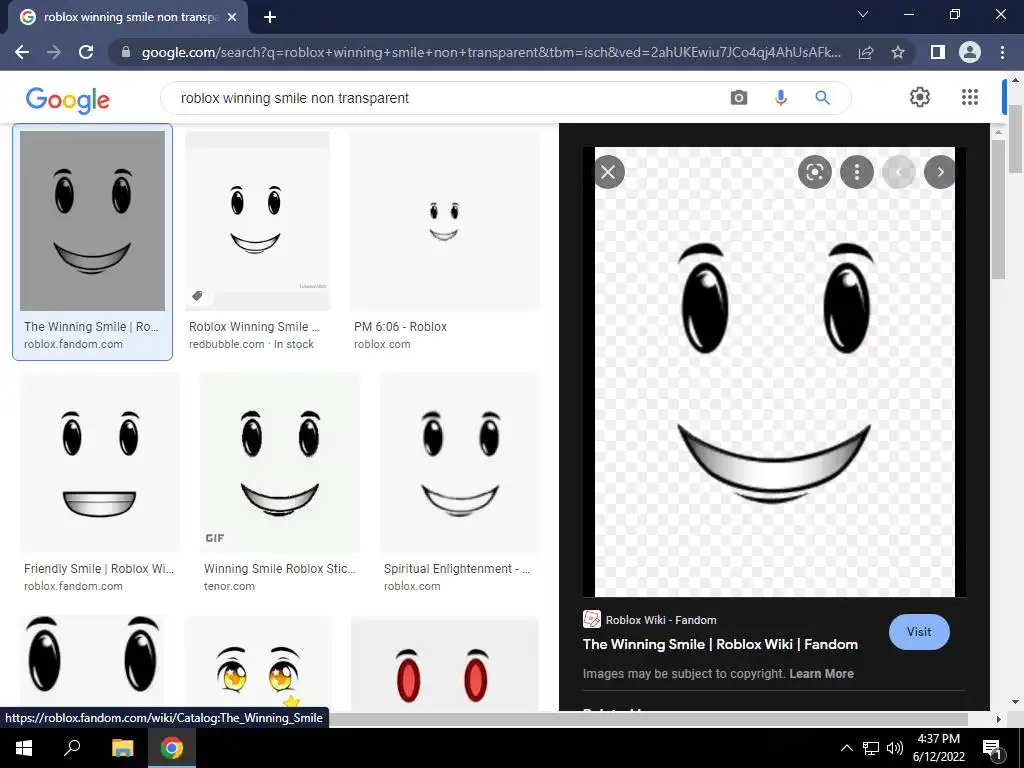The width and height of the screenshot is (1024, 768).
Task: Click the preview panel vertical scrollbar
Action: coord(998,209)
